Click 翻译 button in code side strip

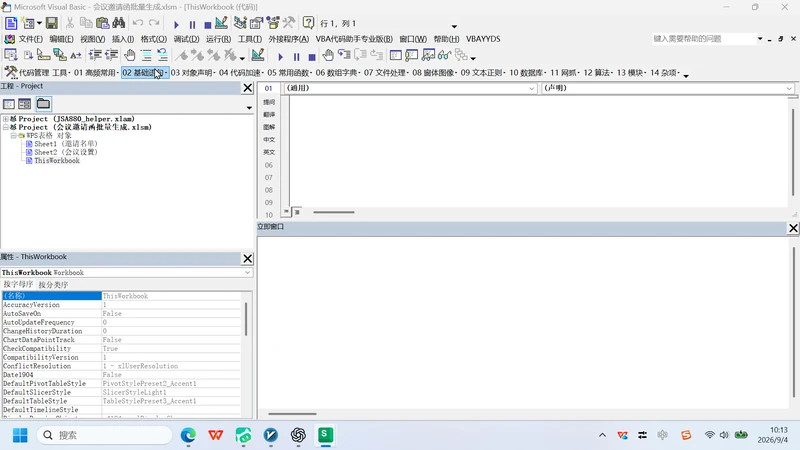click(269, 115)
